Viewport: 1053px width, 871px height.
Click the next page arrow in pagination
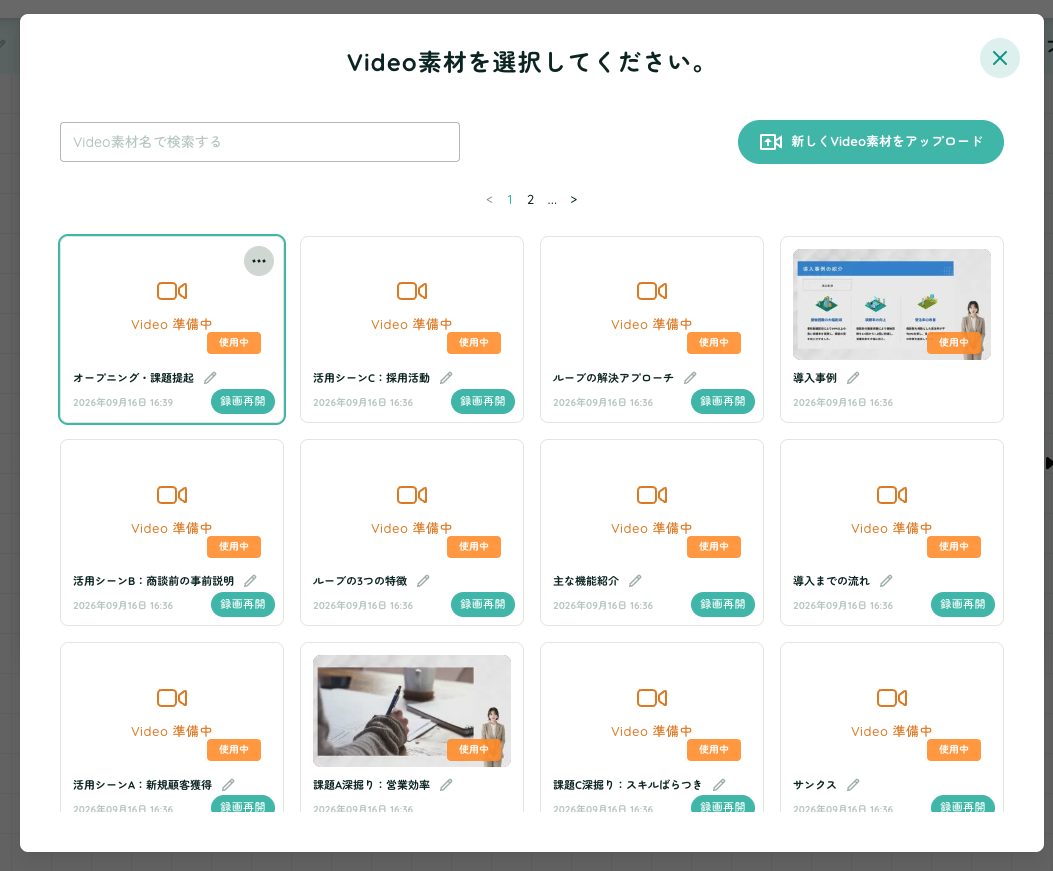(574, 199)
